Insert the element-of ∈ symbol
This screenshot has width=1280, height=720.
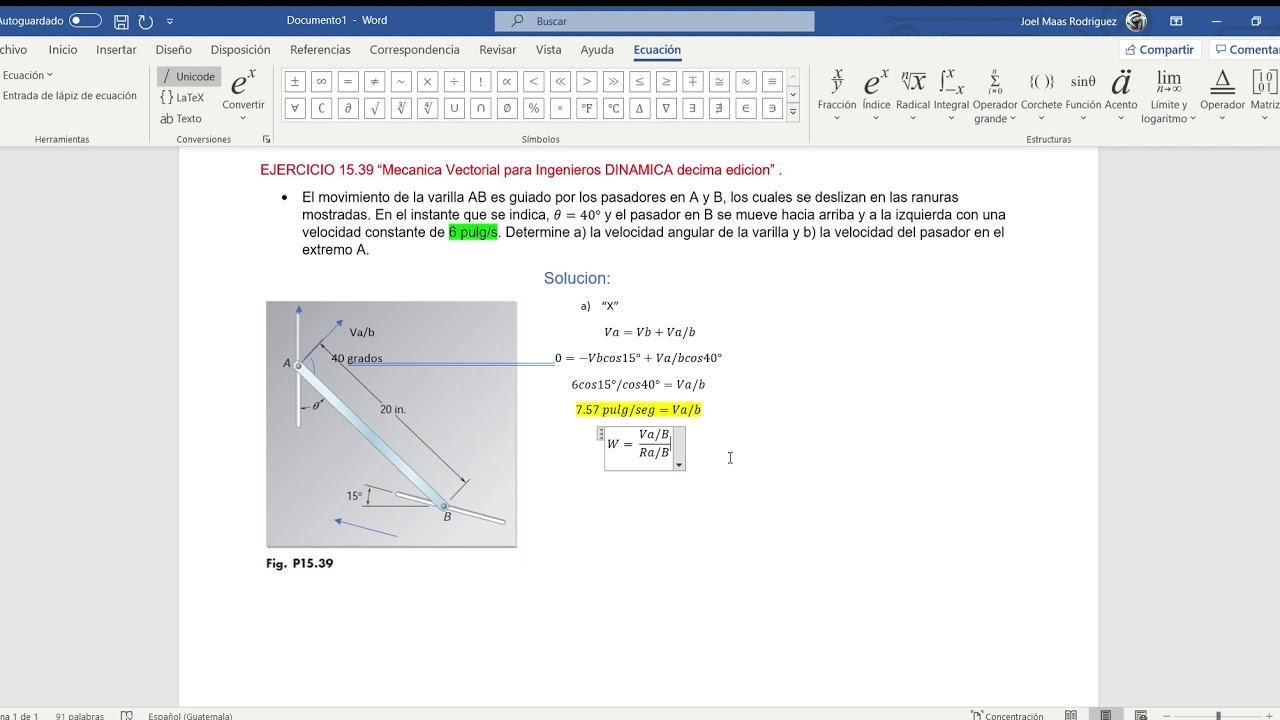click(746, 108)
